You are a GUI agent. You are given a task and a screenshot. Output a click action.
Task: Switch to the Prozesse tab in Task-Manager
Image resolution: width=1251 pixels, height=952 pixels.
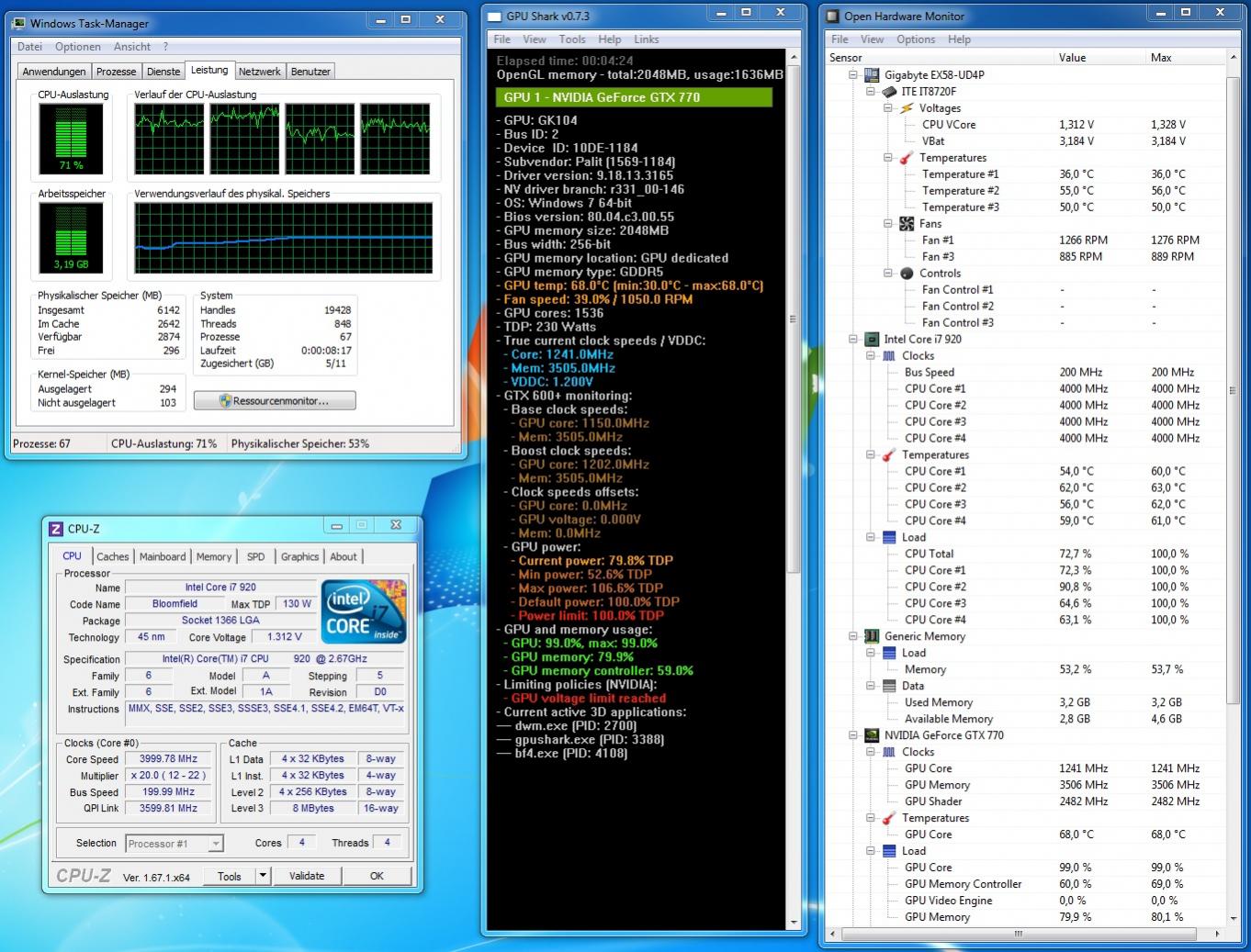click(117, 72)
